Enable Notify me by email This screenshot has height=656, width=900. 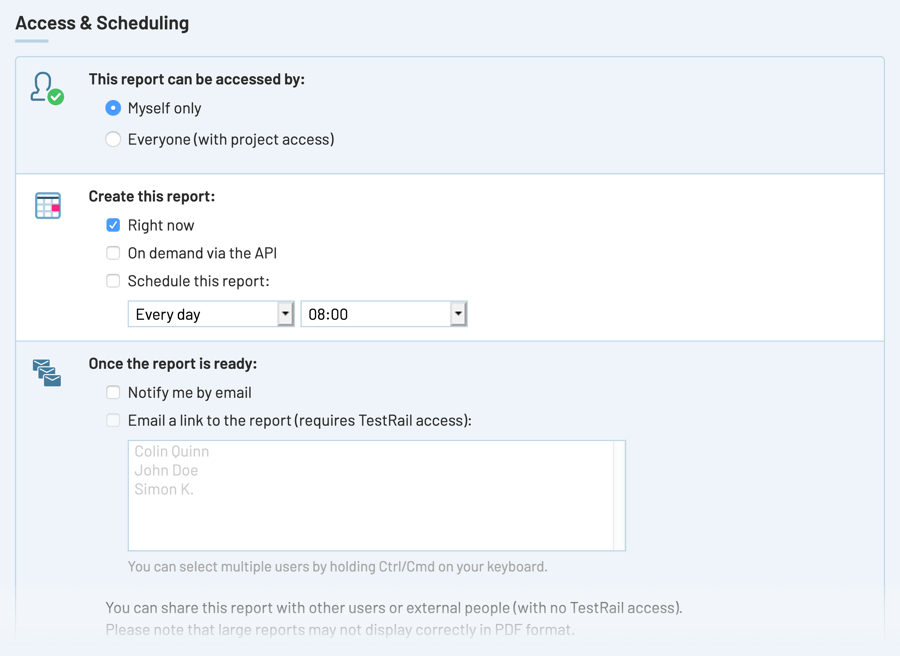point(113,392)
